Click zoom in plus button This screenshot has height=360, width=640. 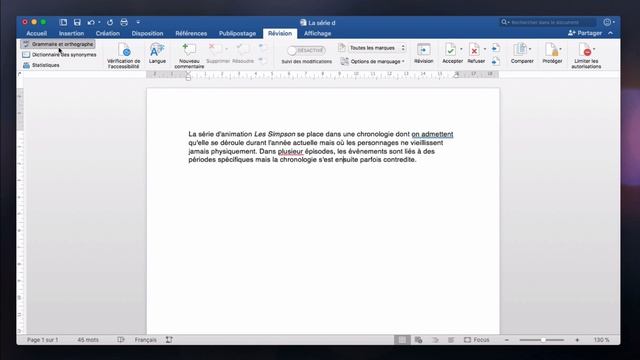[x=577, y=340]
